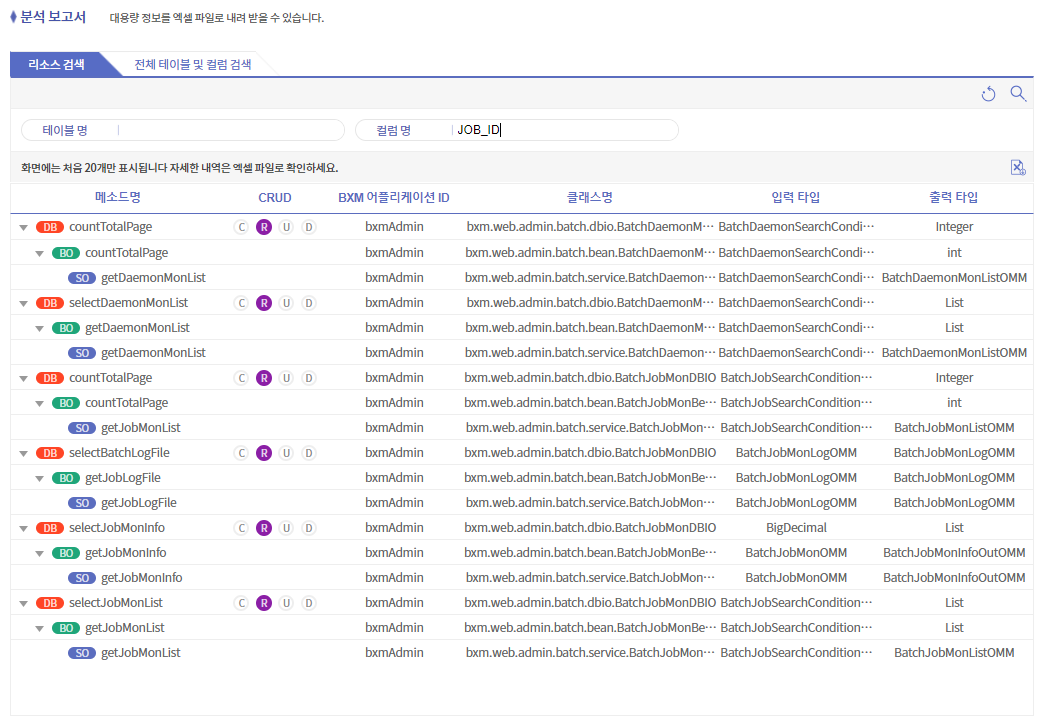The width and height of the screenshot is (1043, 728).
Task: Collapse the getJobMonInfo BO row
Action: click(x=40, y=554)
